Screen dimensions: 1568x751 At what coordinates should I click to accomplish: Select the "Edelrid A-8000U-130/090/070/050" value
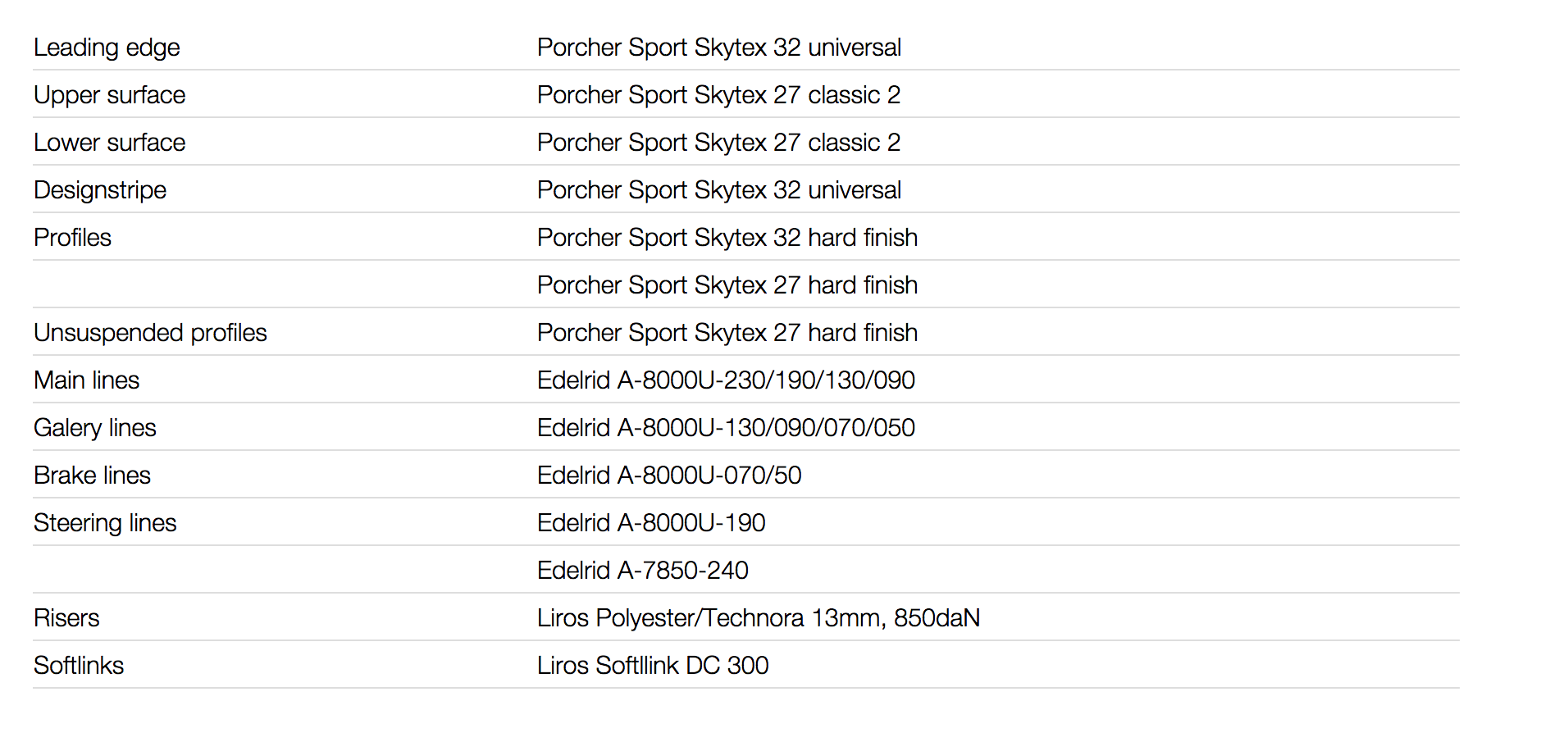[x=726, y=428]
